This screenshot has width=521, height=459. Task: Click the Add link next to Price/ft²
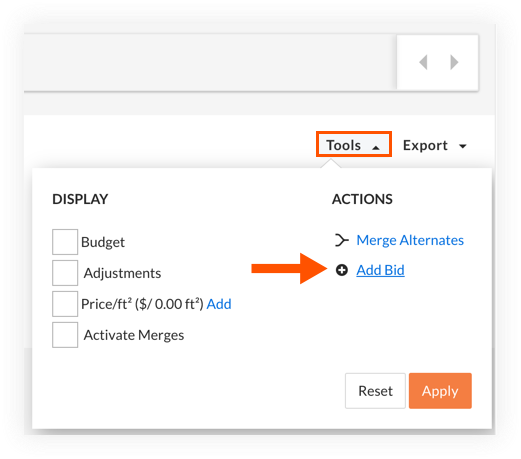tap(219, 304)
